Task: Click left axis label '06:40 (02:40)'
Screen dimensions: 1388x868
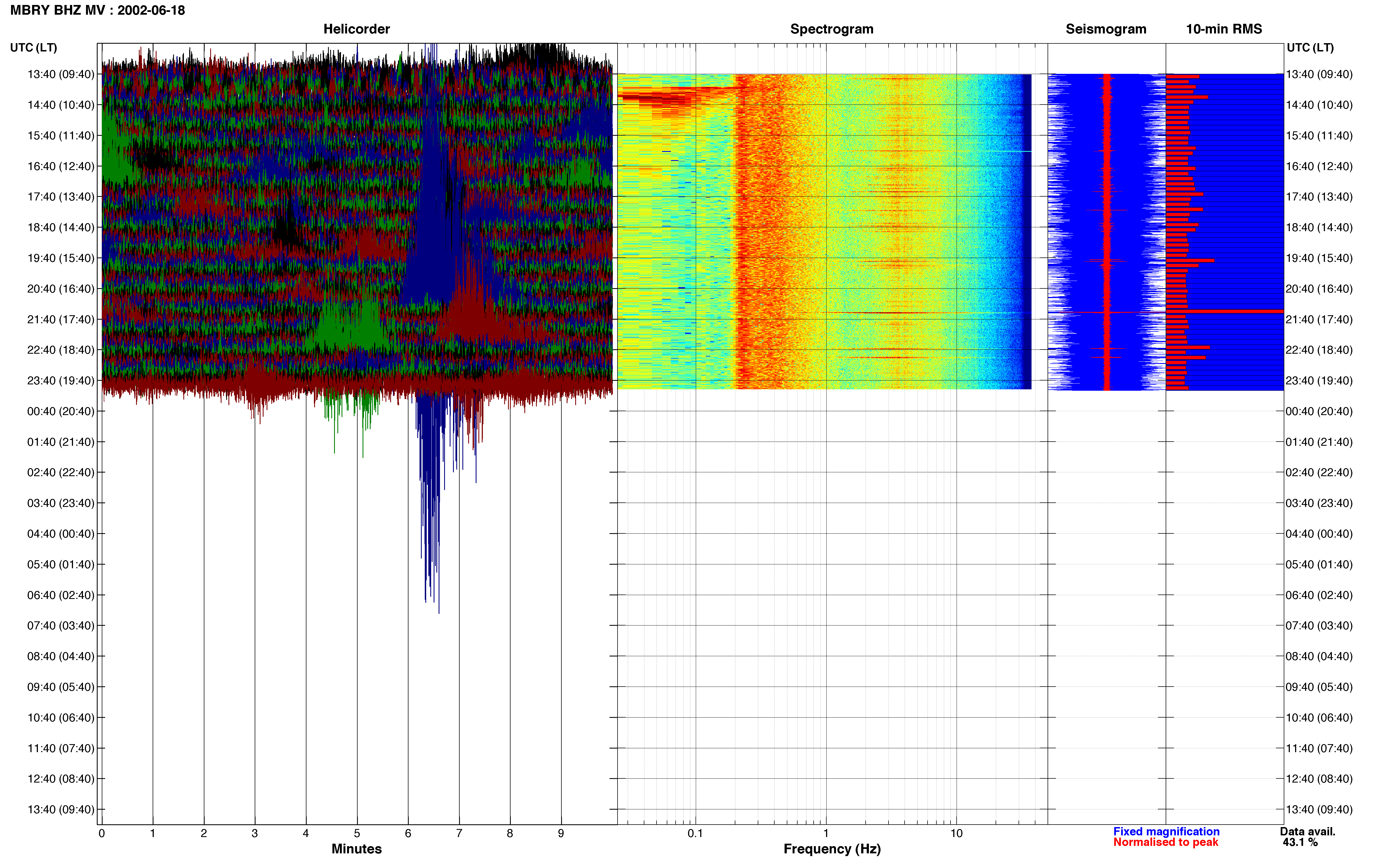Action: [x=61, y=595]
